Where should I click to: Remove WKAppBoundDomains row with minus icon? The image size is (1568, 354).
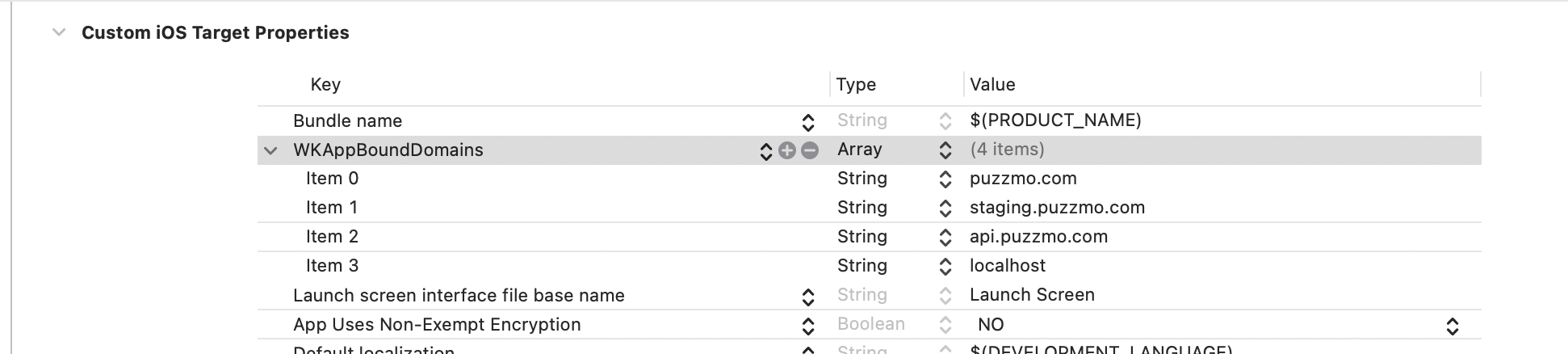810,150
